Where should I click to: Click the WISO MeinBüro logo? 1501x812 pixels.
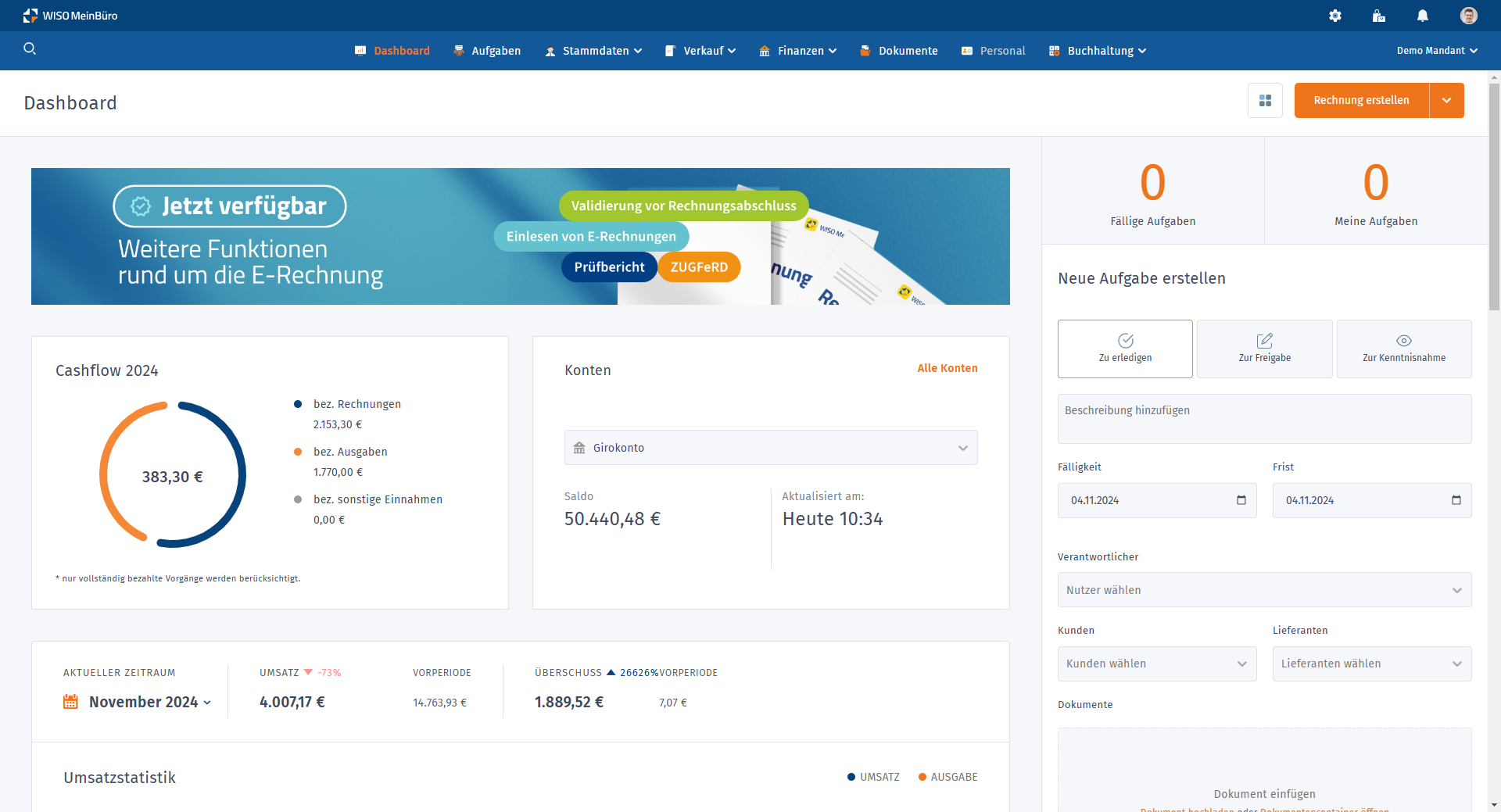(x=70, y=16)
